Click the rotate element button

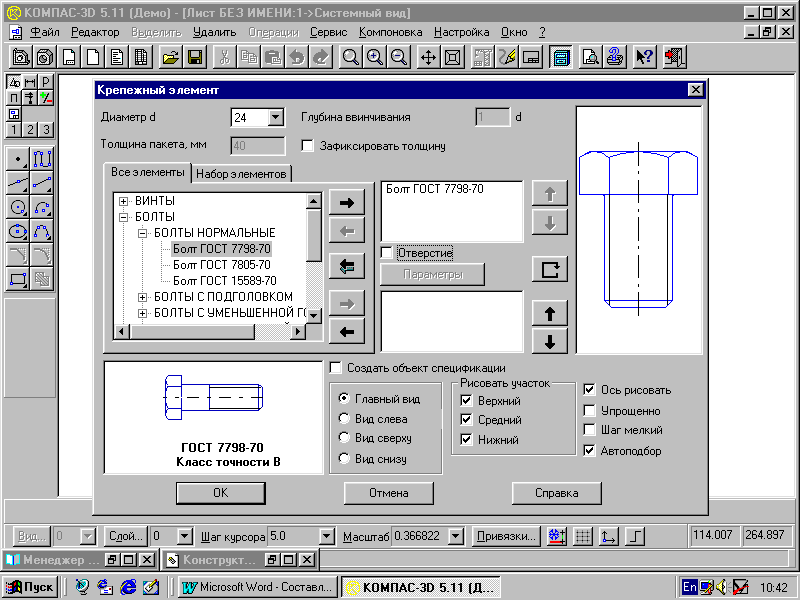[549, 269]
